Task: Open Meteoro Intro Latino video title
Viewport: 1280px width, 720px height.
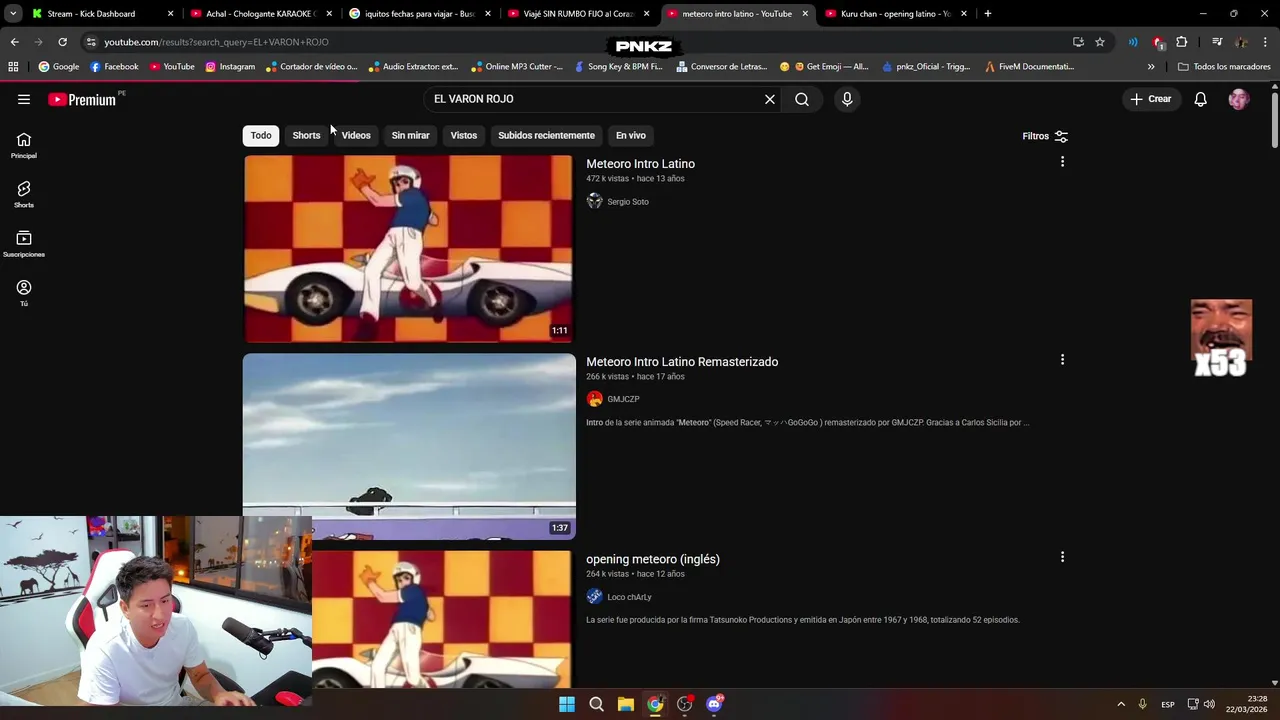Action: point(640,164)
